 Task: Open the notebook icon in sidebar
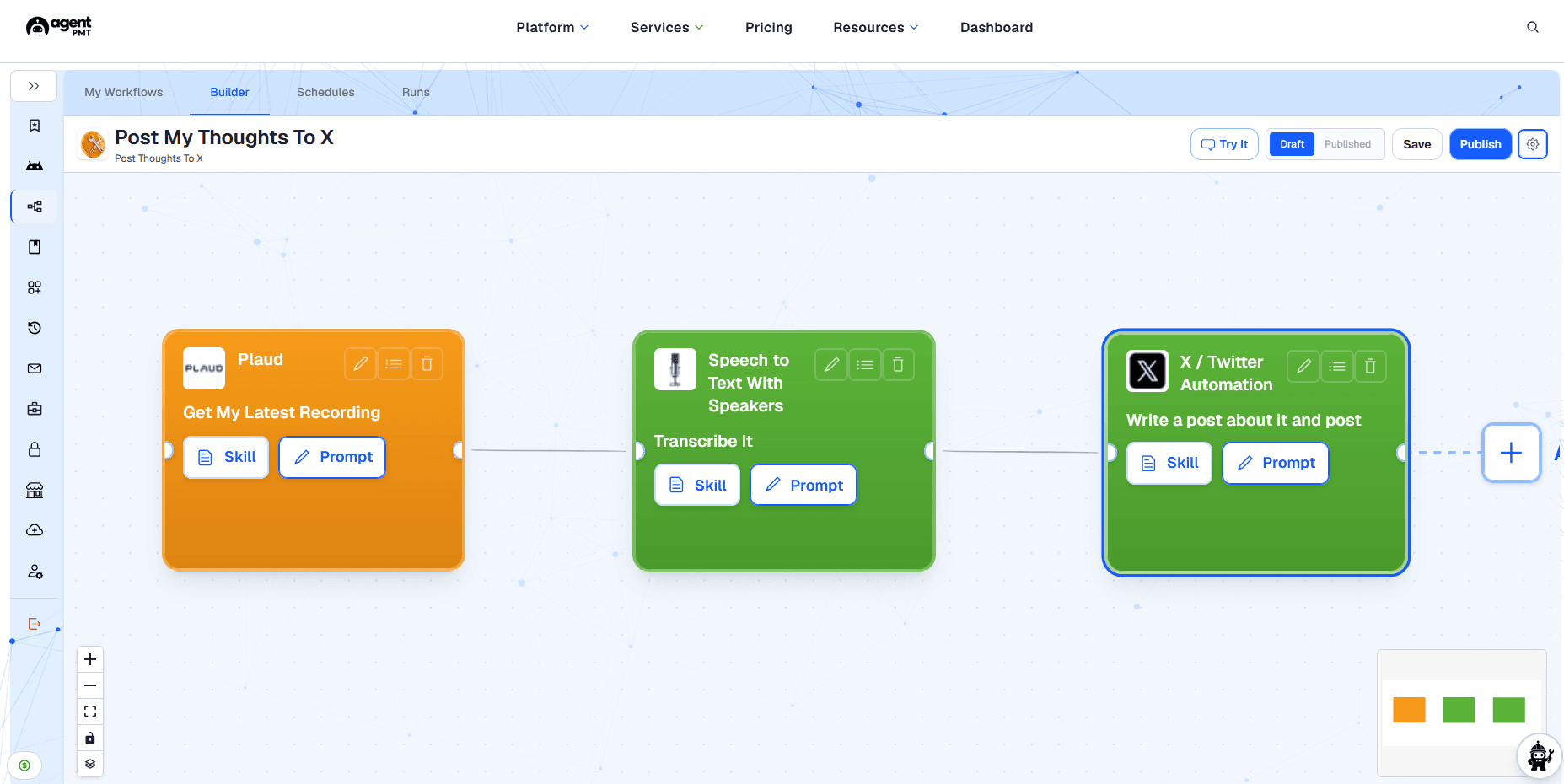(35, 247)
